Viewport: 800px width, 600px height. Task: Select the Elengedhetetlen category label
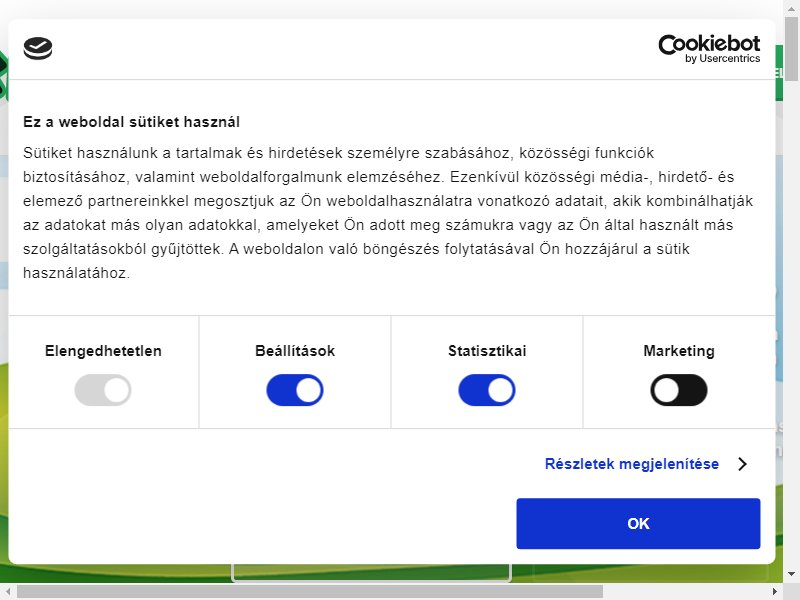coord(103,351)
